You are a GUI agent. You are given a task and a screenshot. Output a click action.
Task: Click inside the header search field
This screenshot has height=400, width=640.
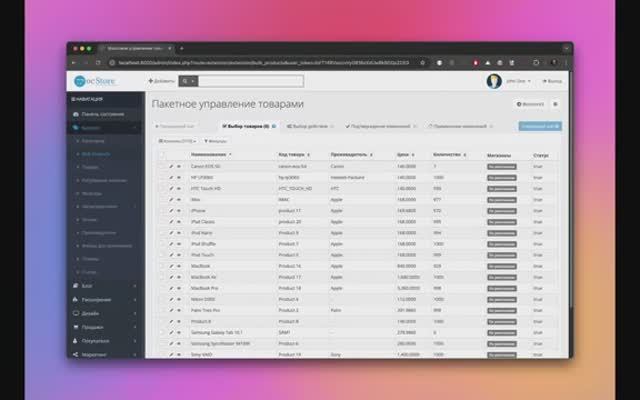251,81
